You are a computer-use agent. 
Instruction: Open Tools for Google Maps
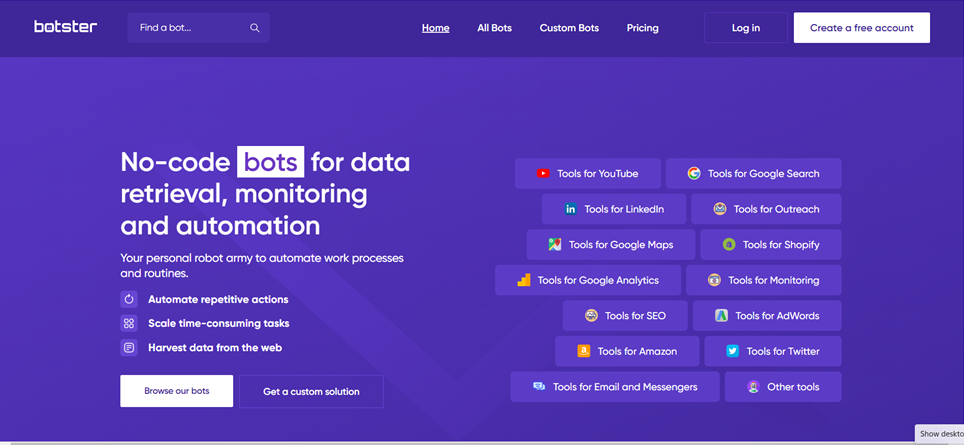pyautogui.click(x=611, y=245)
